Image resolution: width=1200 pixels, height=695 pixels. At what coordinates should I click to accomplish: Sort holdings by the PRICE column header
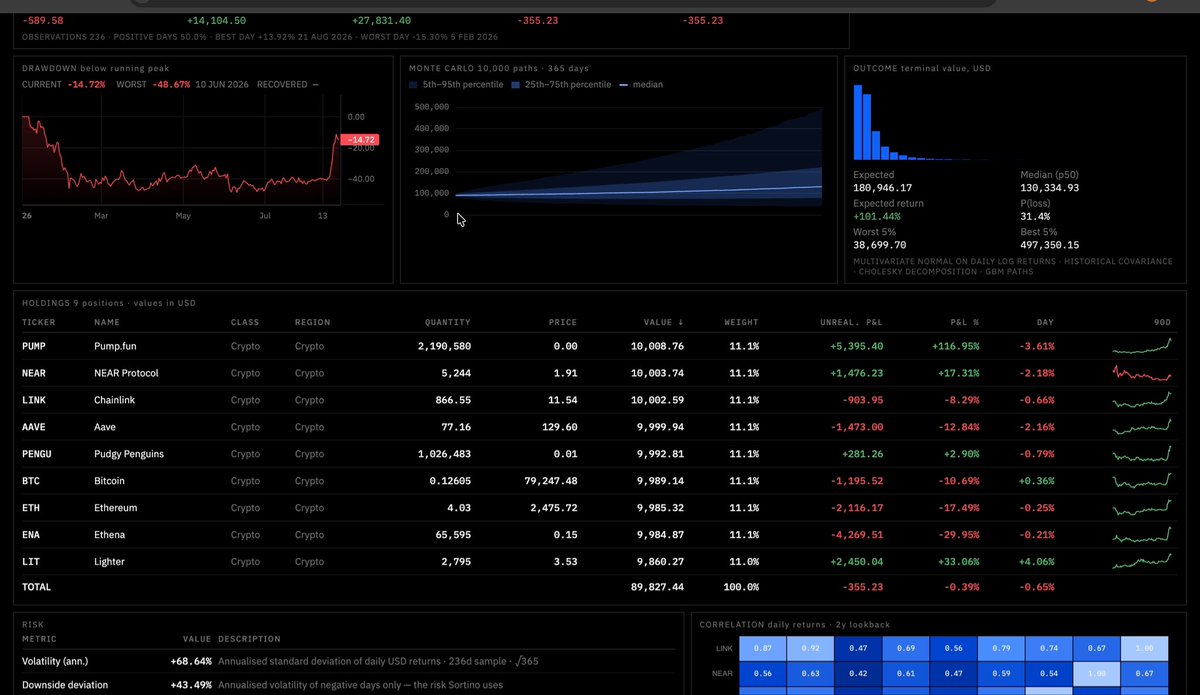pyautogui.click(x=563, y=322)
